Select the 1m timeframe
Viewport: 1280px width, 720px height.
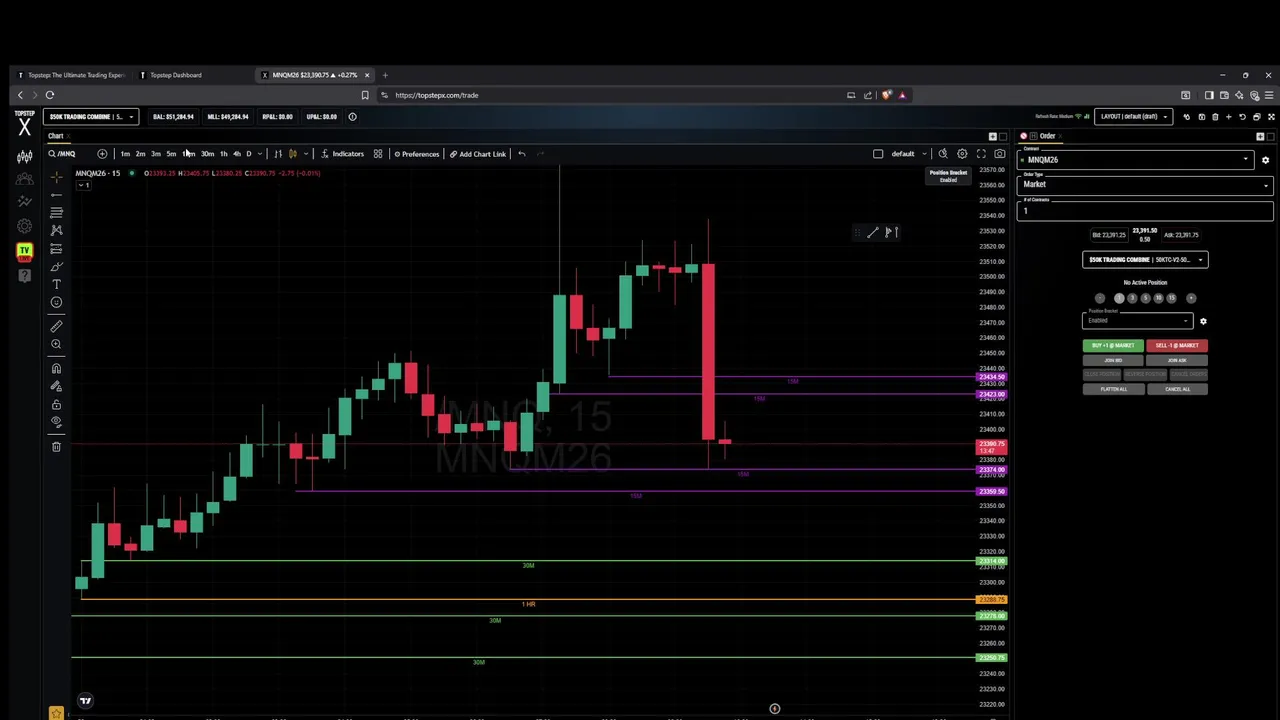[x=125, y=154]
